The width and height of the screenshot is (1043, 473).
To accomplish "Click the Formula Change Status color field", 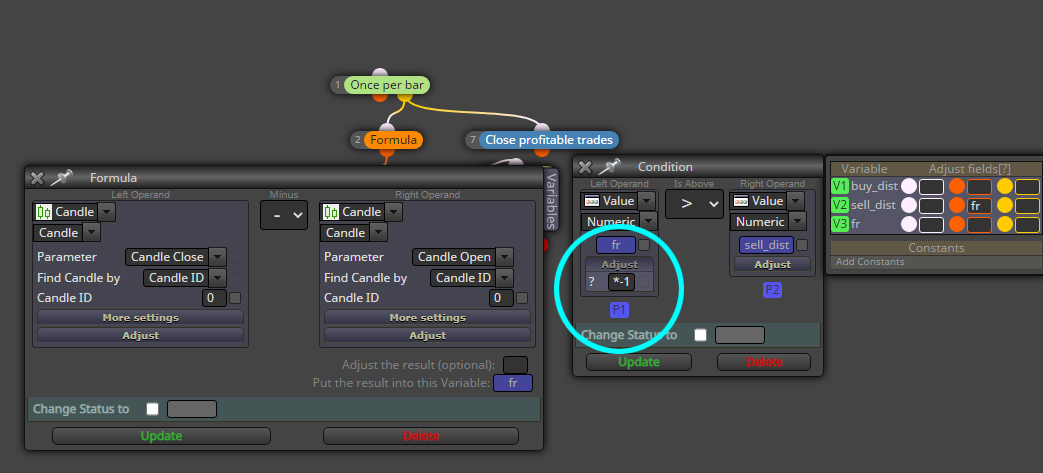I will (192, 408).
